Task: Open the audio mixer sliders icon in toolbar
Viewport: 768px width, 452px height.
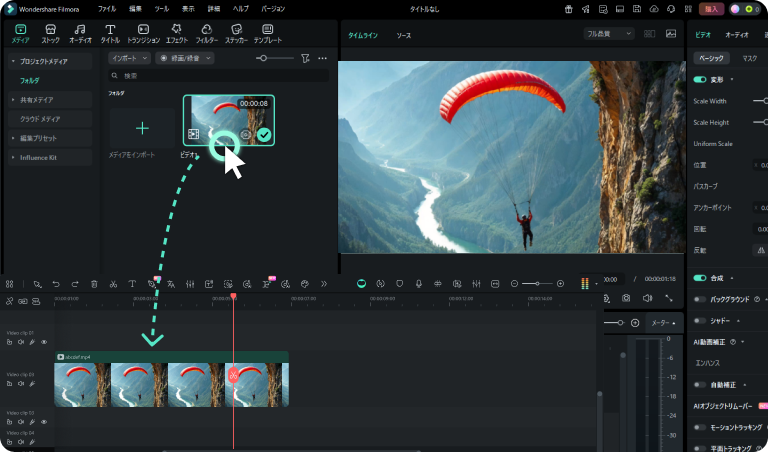Action: [190, 284]
